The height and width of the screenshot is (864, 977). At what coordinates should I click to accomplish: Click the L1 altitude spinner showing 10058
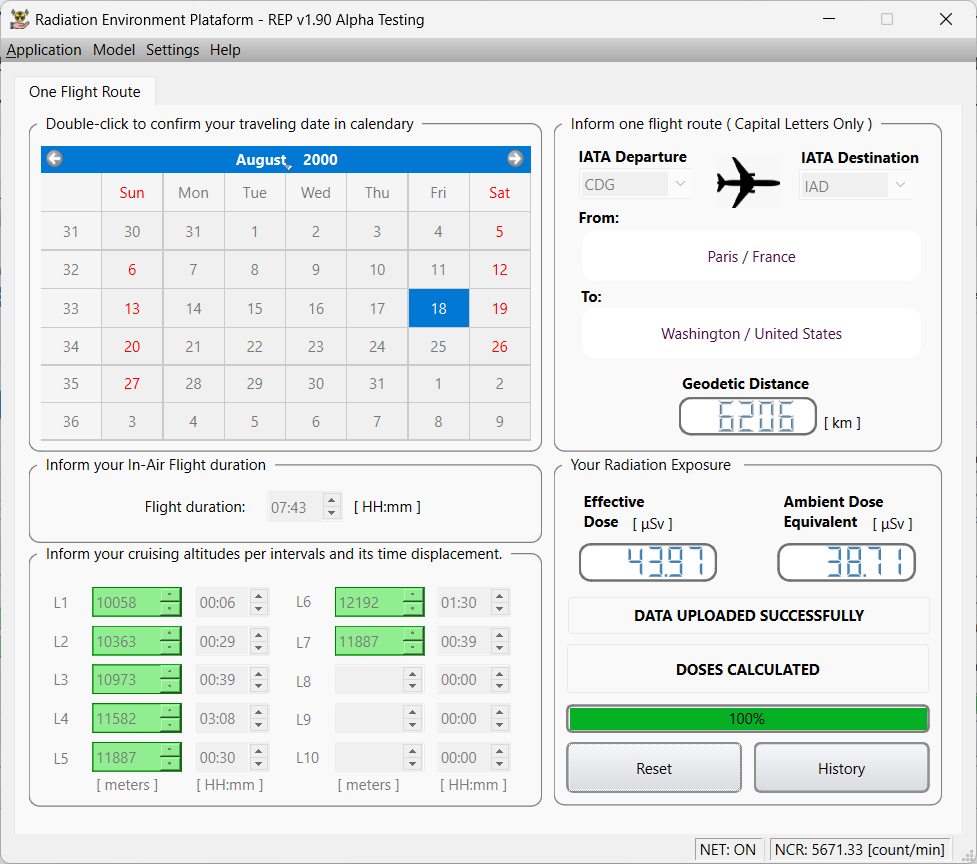coord(127,602)
